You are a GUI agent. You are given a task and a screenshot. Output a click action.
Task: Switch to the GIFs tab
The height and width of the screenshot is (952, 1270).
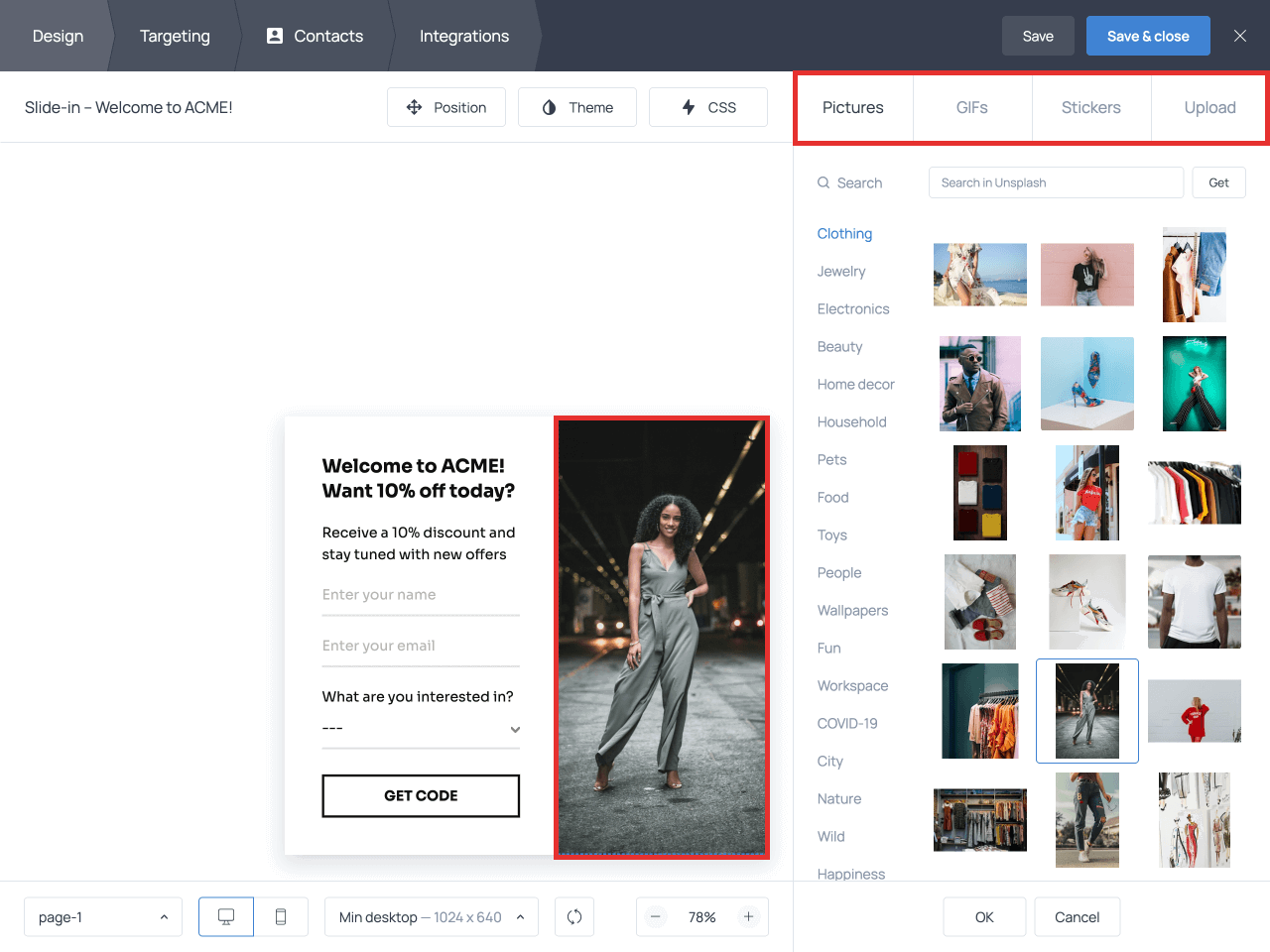[x=972, y=107]
